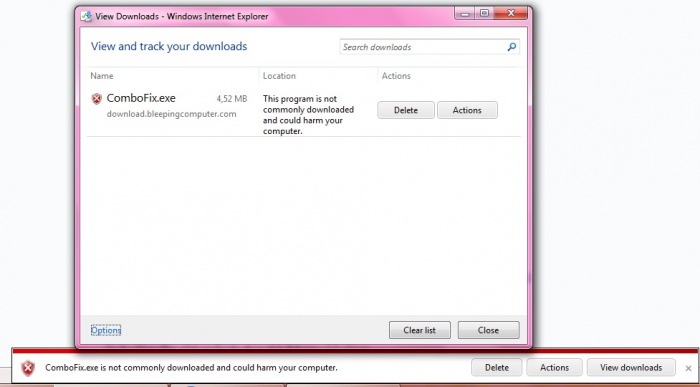Open the Options link
The image size is (700, 387).
click(106, 330)
